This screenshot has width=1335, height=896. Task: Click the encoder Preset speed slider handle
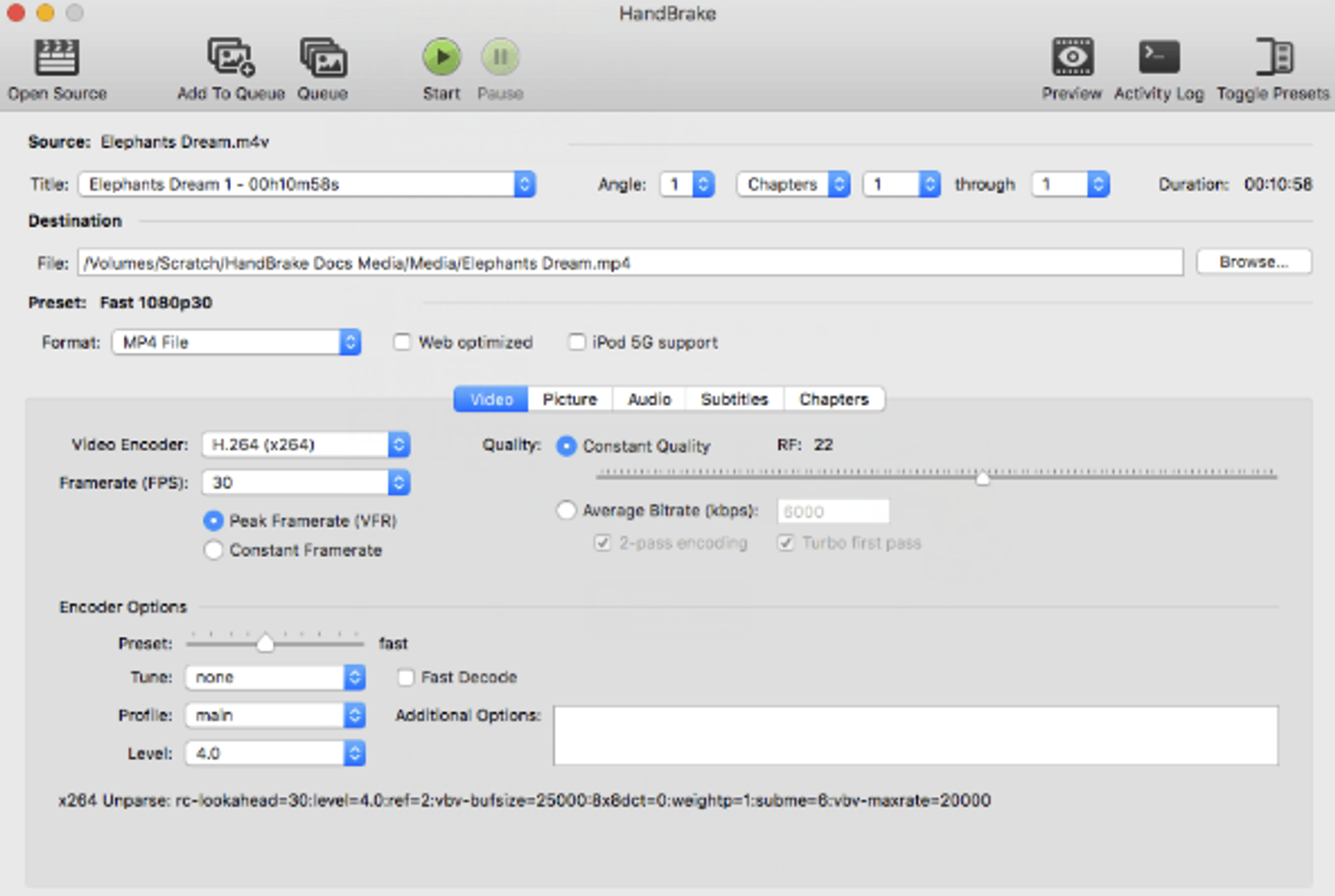point(265,643)
